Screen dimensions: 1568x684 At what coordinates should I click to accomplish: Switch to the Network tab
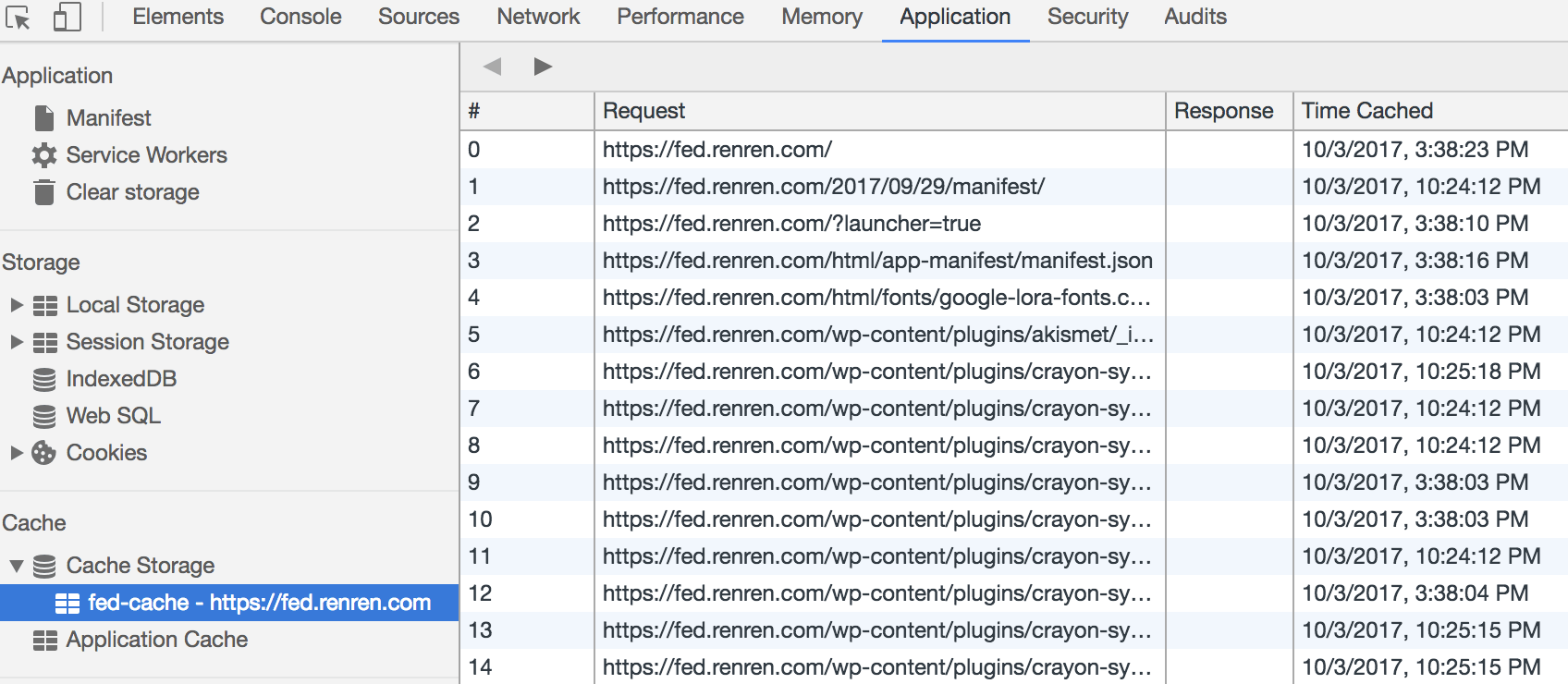pos(538,17)
